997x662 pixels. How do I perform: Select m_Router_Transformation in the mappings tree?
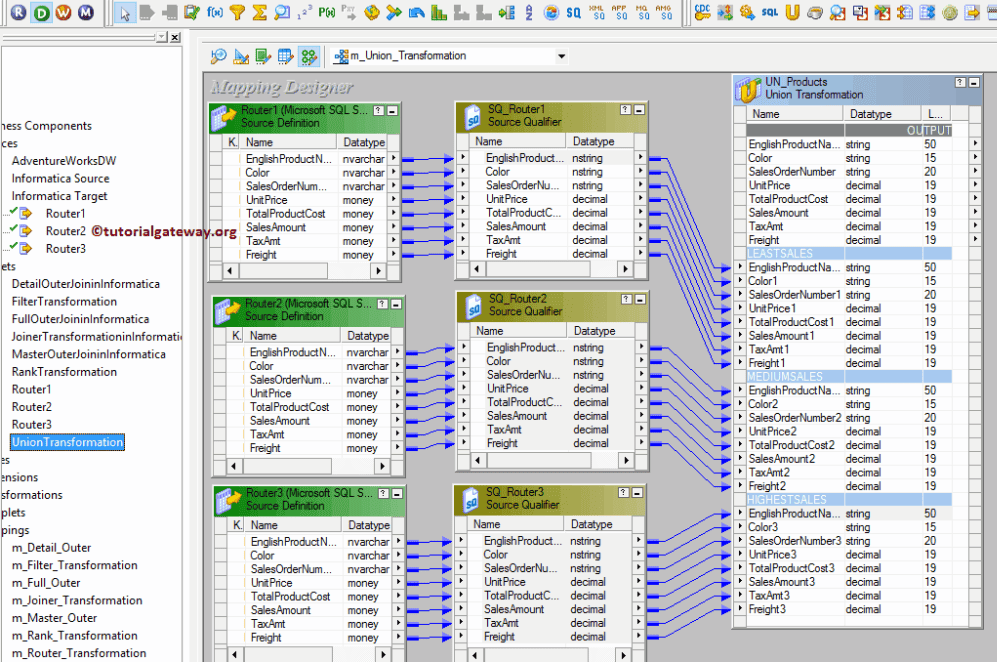79,653
